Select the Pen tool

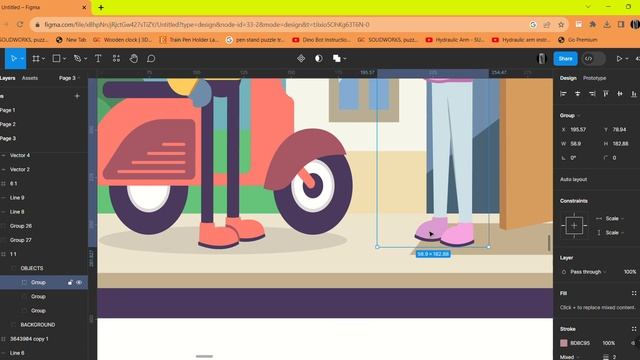point(77,59)
